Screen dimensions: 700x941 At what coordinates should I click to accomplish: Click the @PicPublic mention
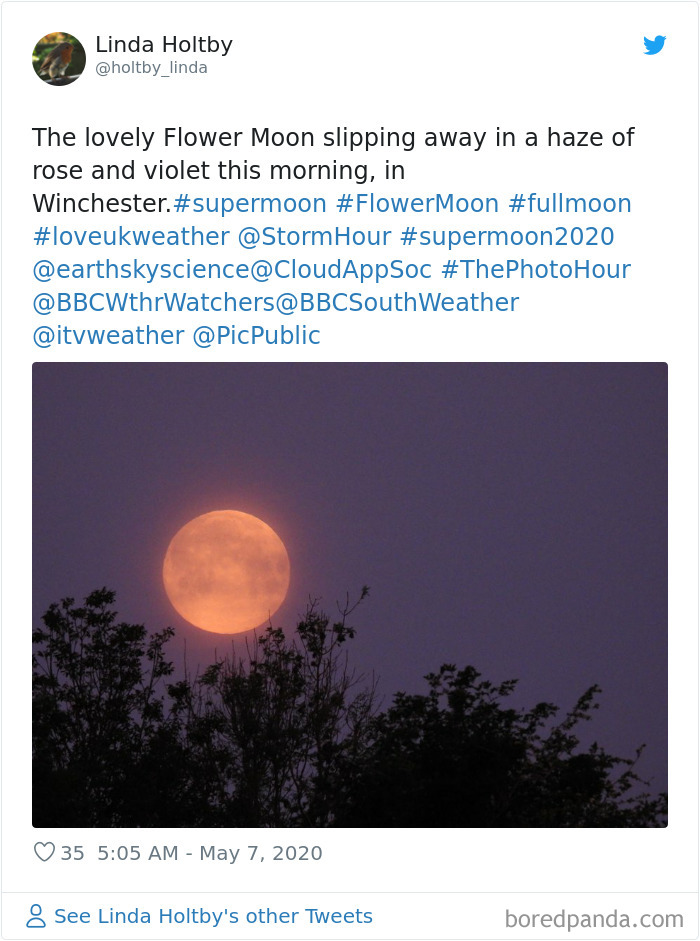[255, 336]
